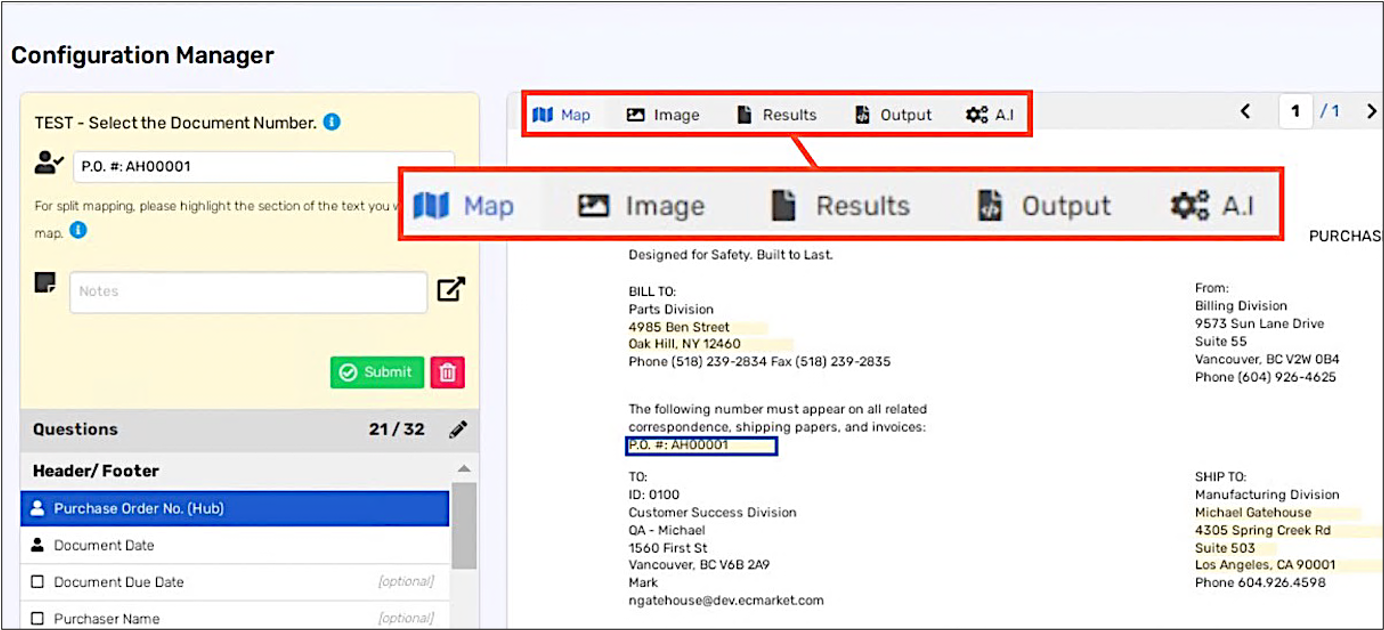Select Purchase Order No. (Hub) question
The height and width of the screenshot is (630, 1384).
click(138, 508)
